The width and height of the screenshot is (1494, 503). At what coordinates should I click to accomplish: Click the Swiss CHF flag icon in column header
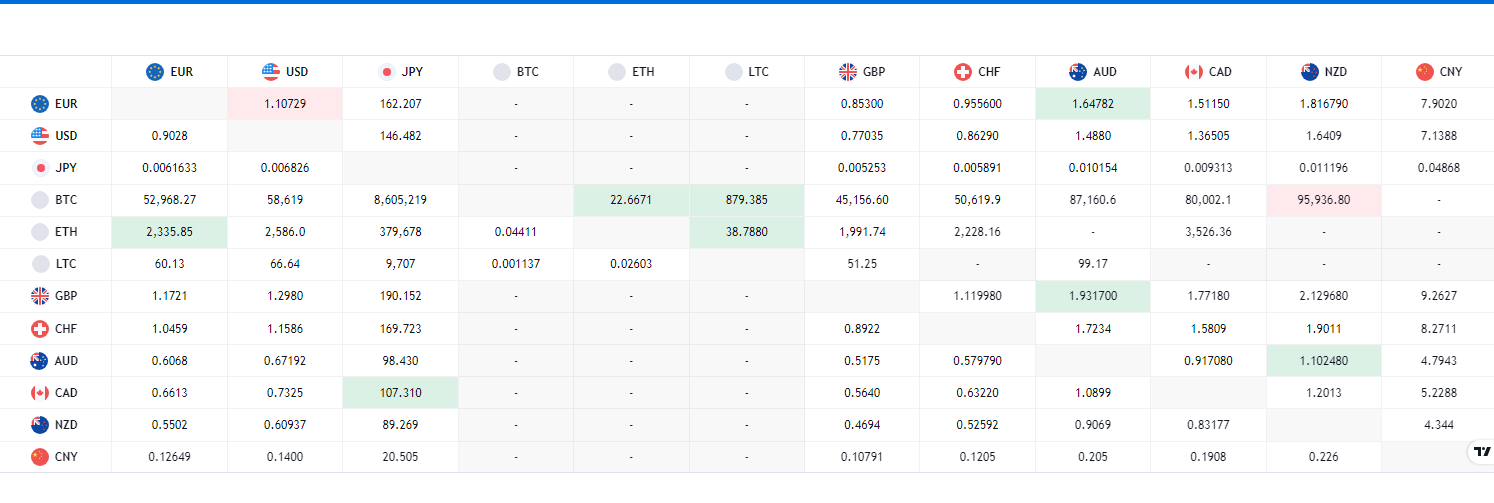tap(963, 72)
